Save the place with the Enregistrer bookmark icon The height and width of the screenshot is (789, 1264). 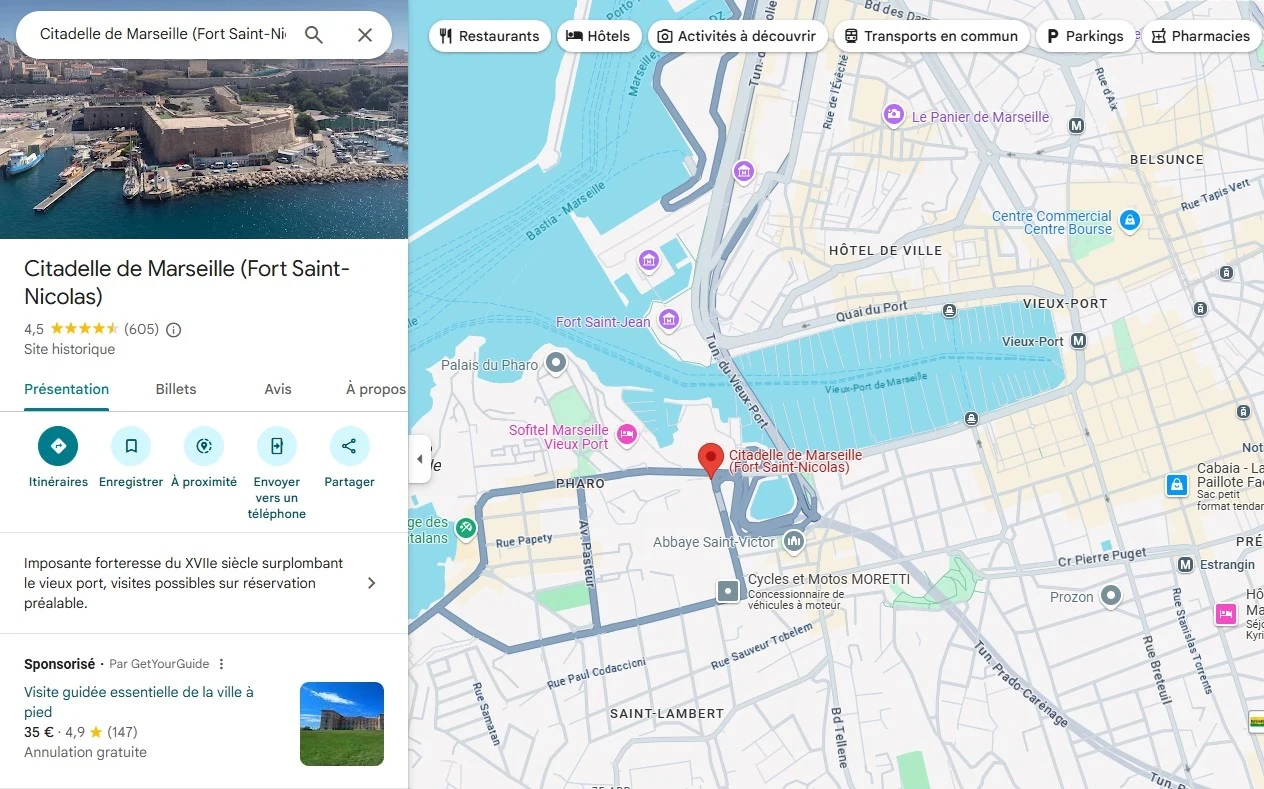pos(130,446)
